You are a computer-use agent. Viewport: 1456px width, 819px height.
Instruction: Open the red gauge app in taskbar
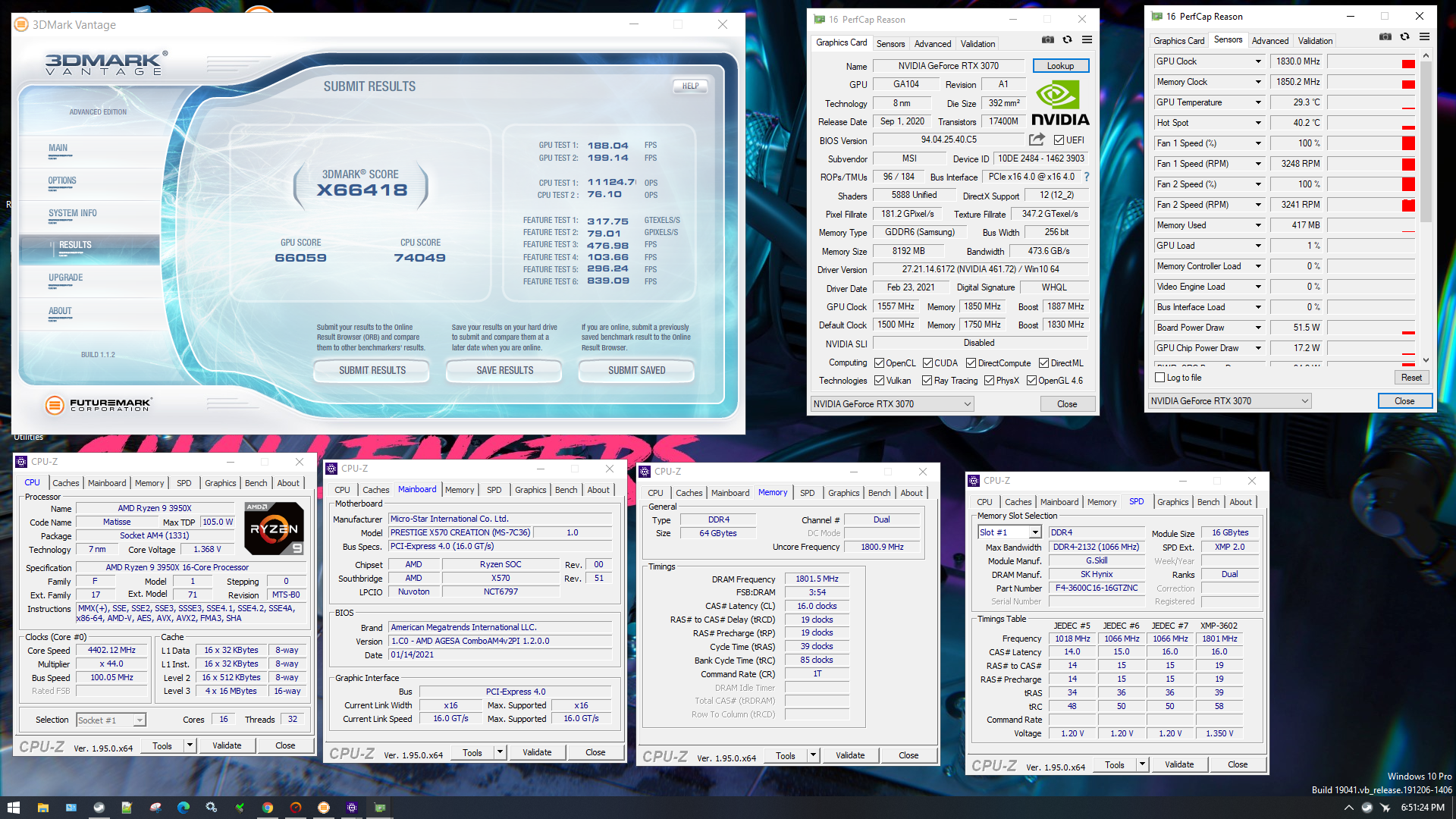coord(296,808)
